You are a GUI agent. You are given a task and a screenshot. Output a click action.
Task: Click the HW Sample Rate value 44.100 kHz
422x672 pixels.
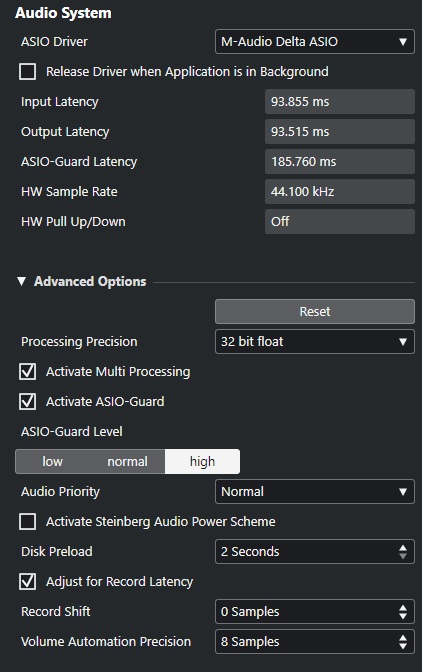[340, 192]
